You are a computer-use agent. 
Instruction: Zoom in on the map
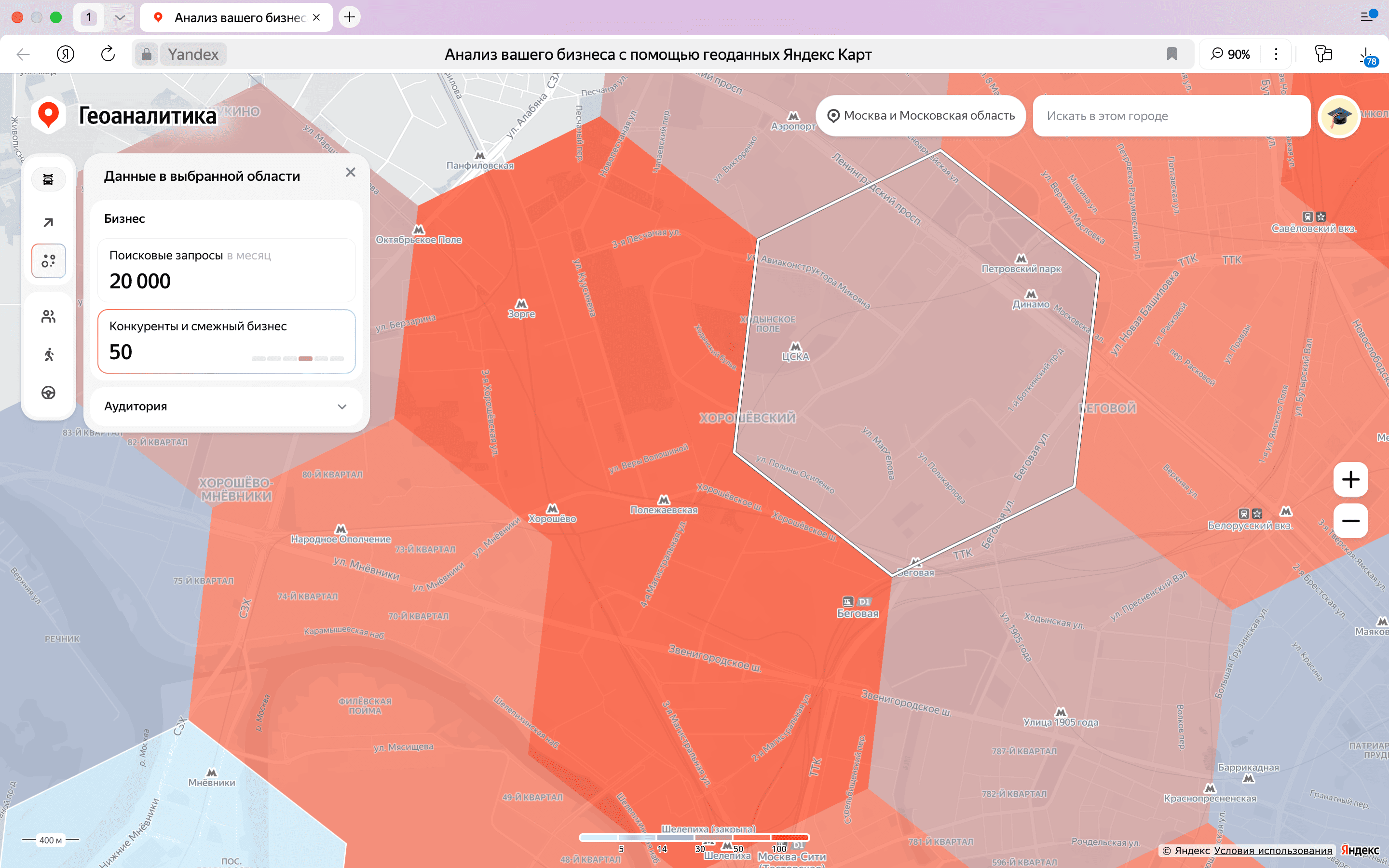(x=1350, y=479)
